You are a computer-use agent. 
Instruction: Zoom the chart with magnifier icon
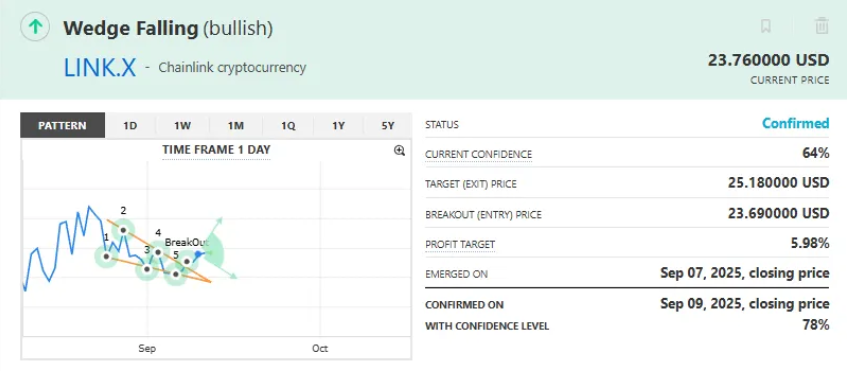pos(399,151)
